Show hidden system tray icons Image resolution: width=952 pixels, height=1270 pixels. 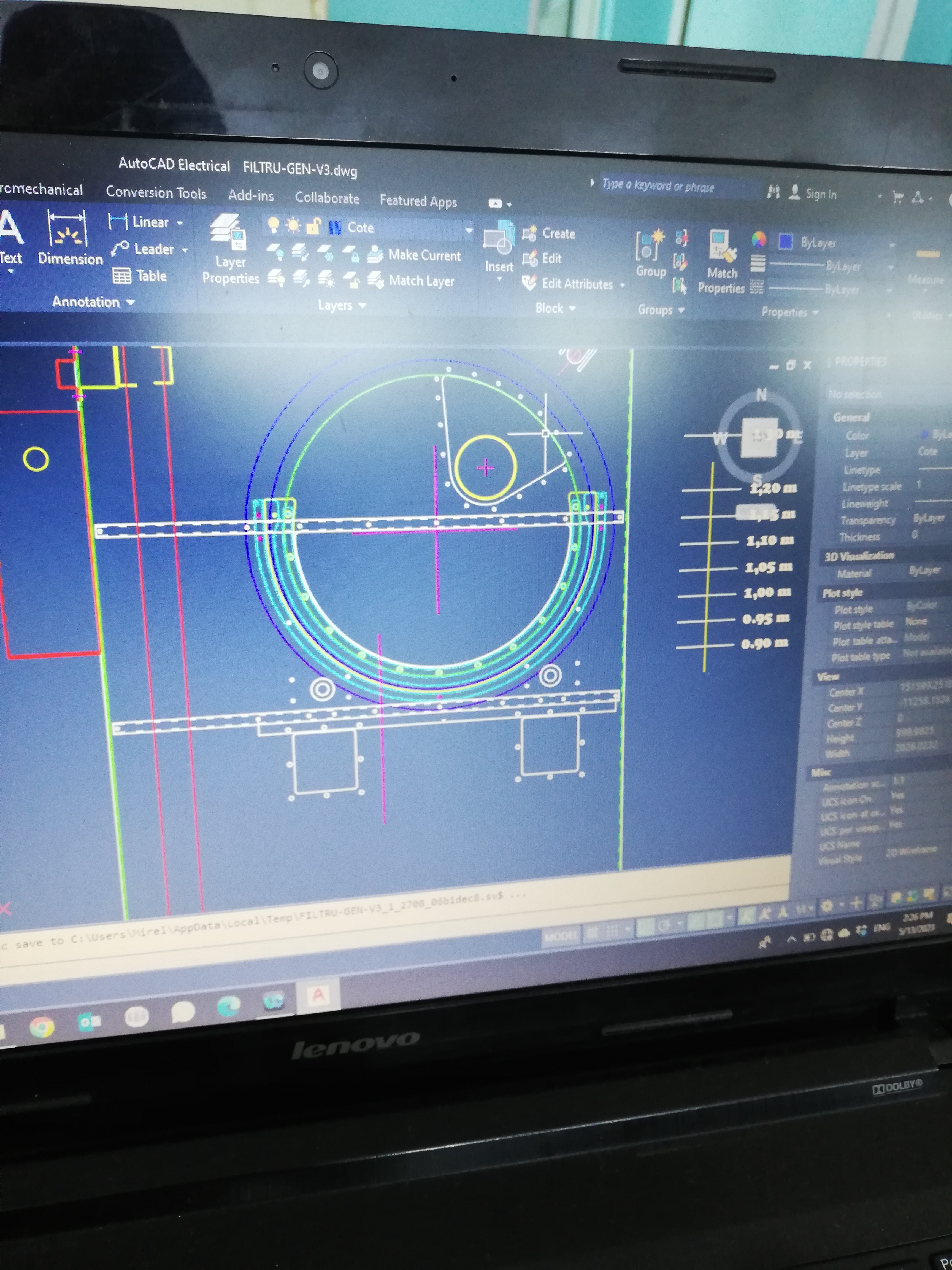(x=791, y=939)
